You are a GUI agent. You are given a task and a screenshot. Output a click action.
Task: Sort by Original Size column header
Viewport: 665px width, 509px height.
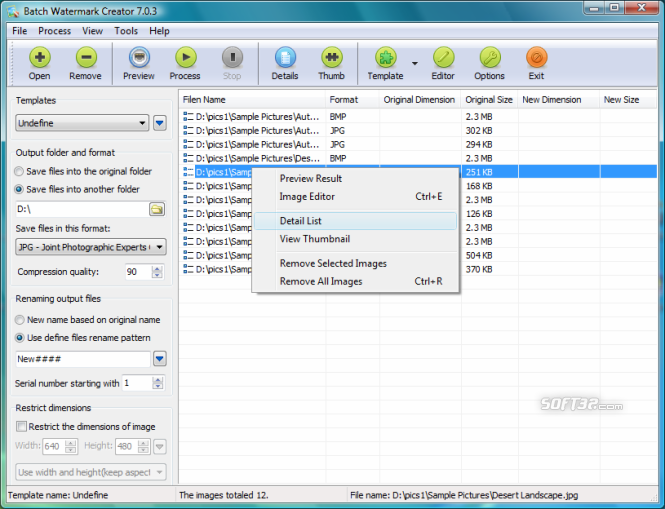[489, 100]
